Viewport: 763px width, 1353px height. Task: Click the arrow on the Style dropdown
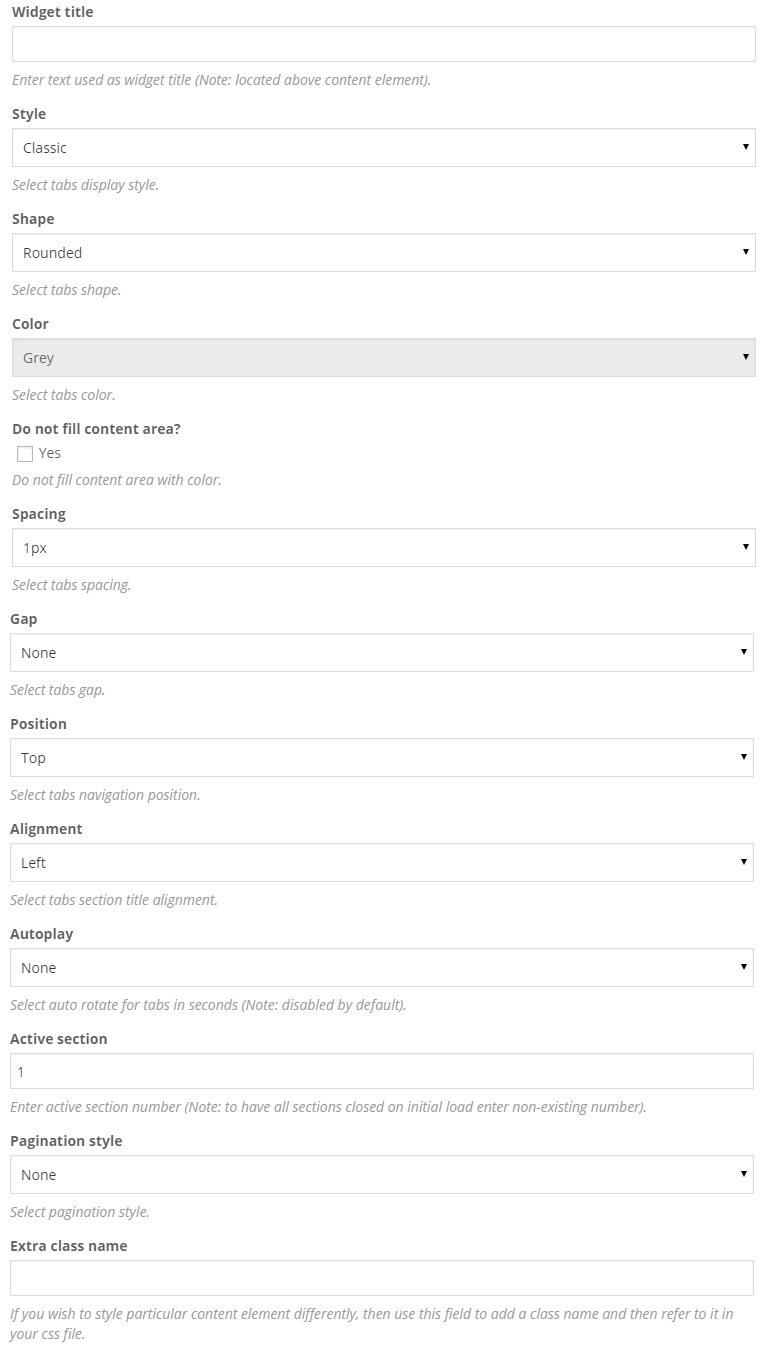pos(745,148)
